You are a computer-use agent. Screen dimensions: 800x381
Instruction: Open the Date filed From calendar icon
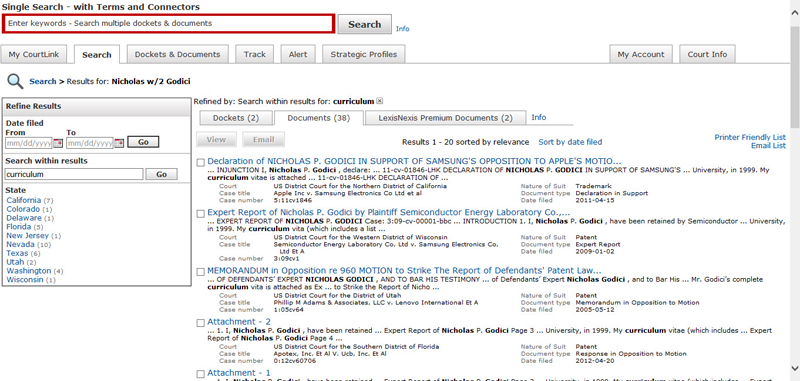pos(58,143)
